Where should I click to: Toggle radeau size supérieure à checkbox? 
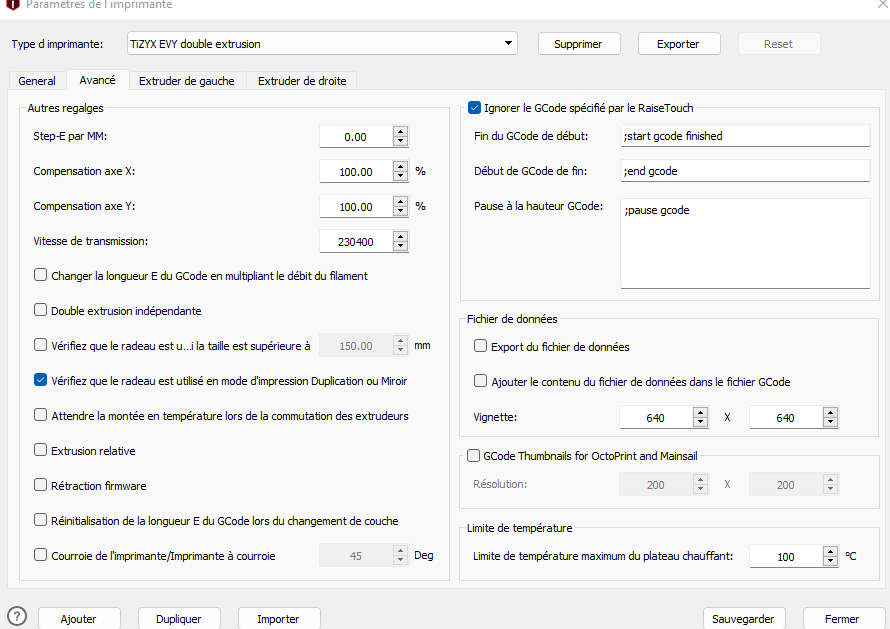coord(40,345)
